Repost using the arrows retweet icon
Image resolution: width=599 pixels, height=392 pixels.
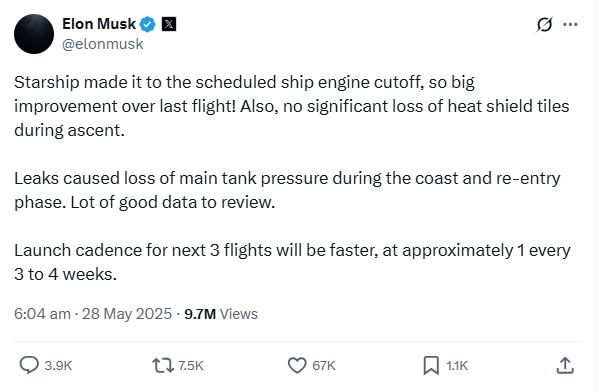(163, 365)
